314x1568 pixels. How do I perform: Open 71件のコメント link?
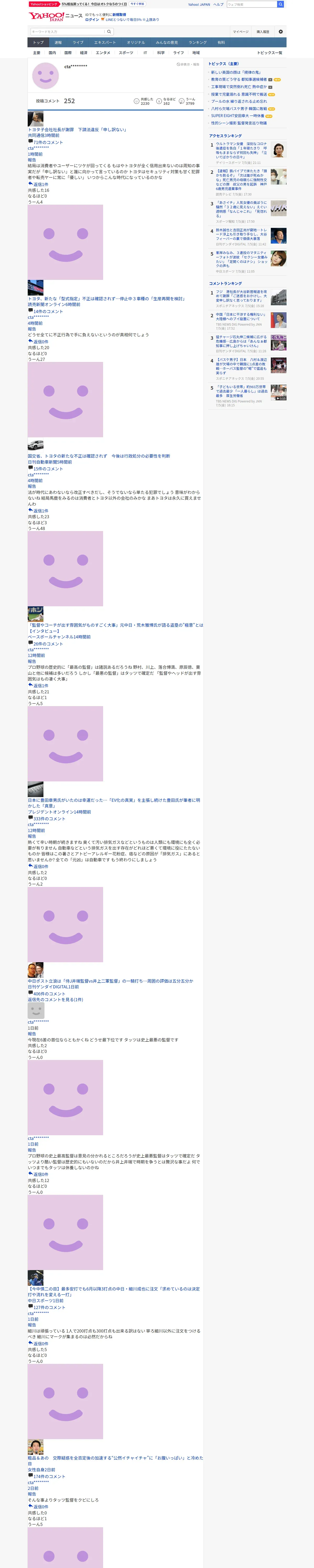click(x=48, y=142)
